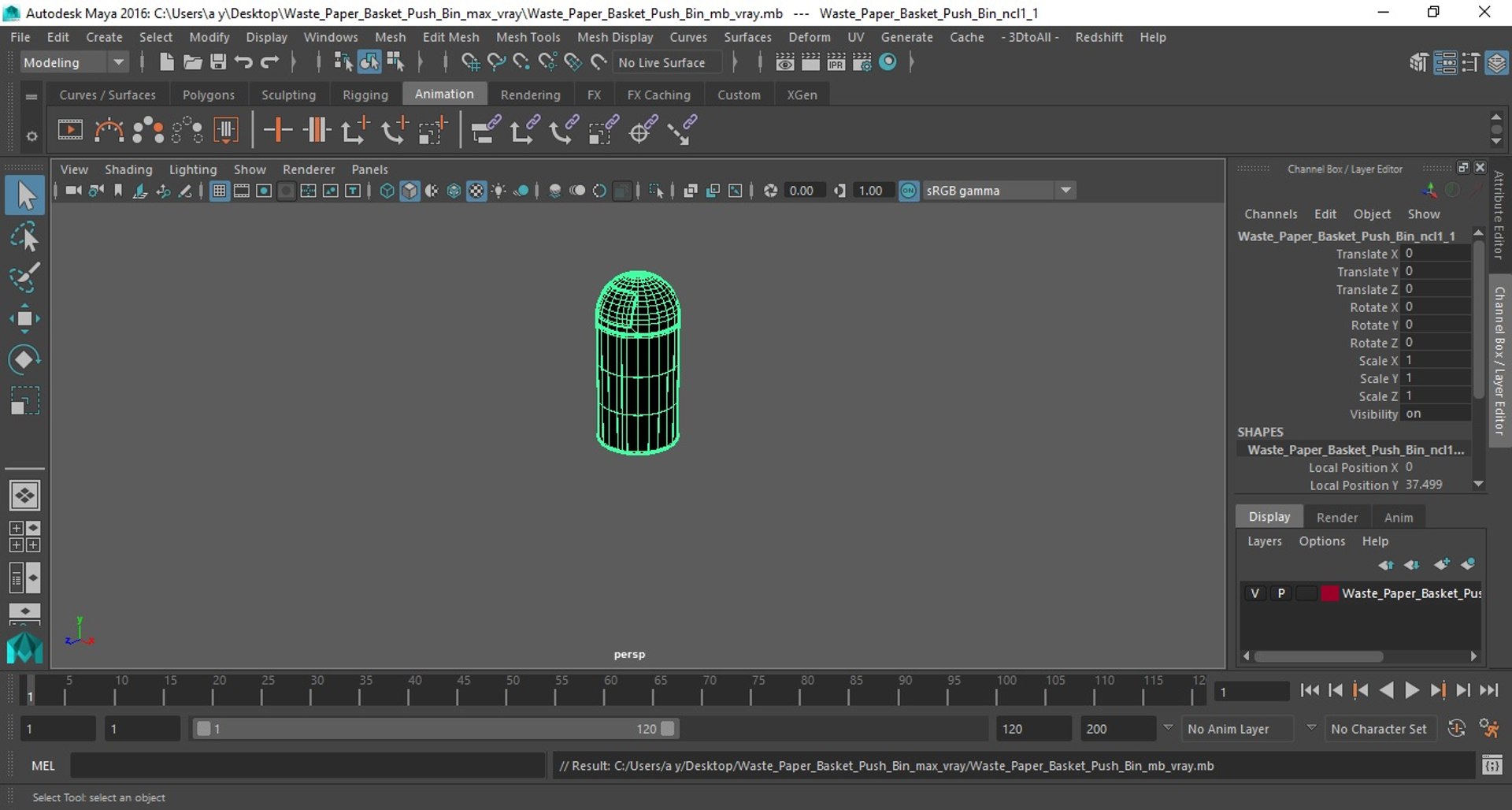Open the sRGB gamma view transform dropdown
This screenshot has width=1512, height=810.
pos(999,191)
